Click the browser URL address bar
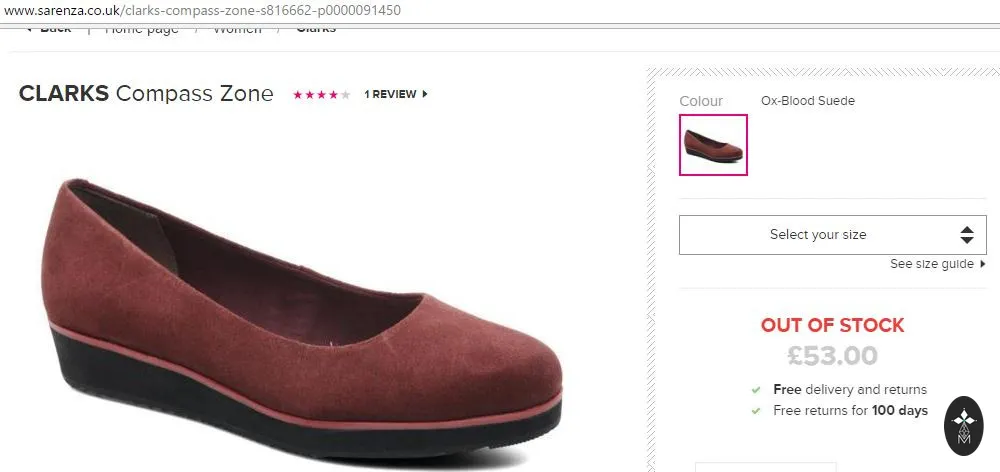The height and width of the screenshot is (472, 1000). pyautogui.click(x=500, y=11)
